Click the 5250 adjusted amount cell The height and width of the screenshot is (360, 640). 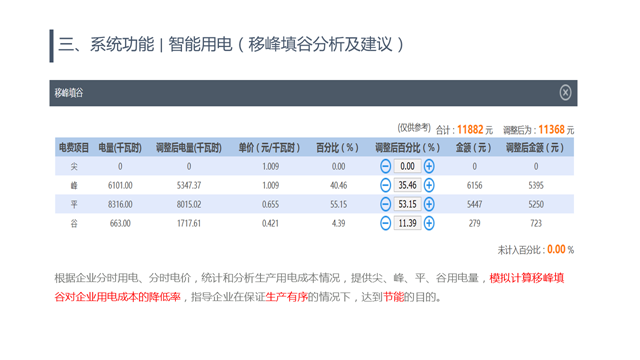[536, 204]
